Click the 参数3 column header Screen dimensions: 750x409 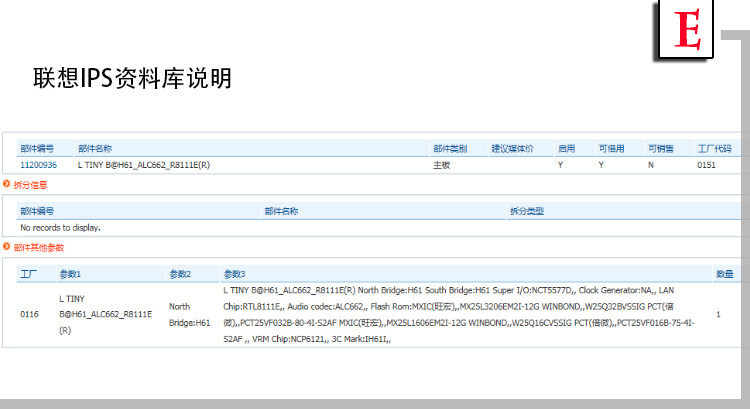click(x=234, y=274)
